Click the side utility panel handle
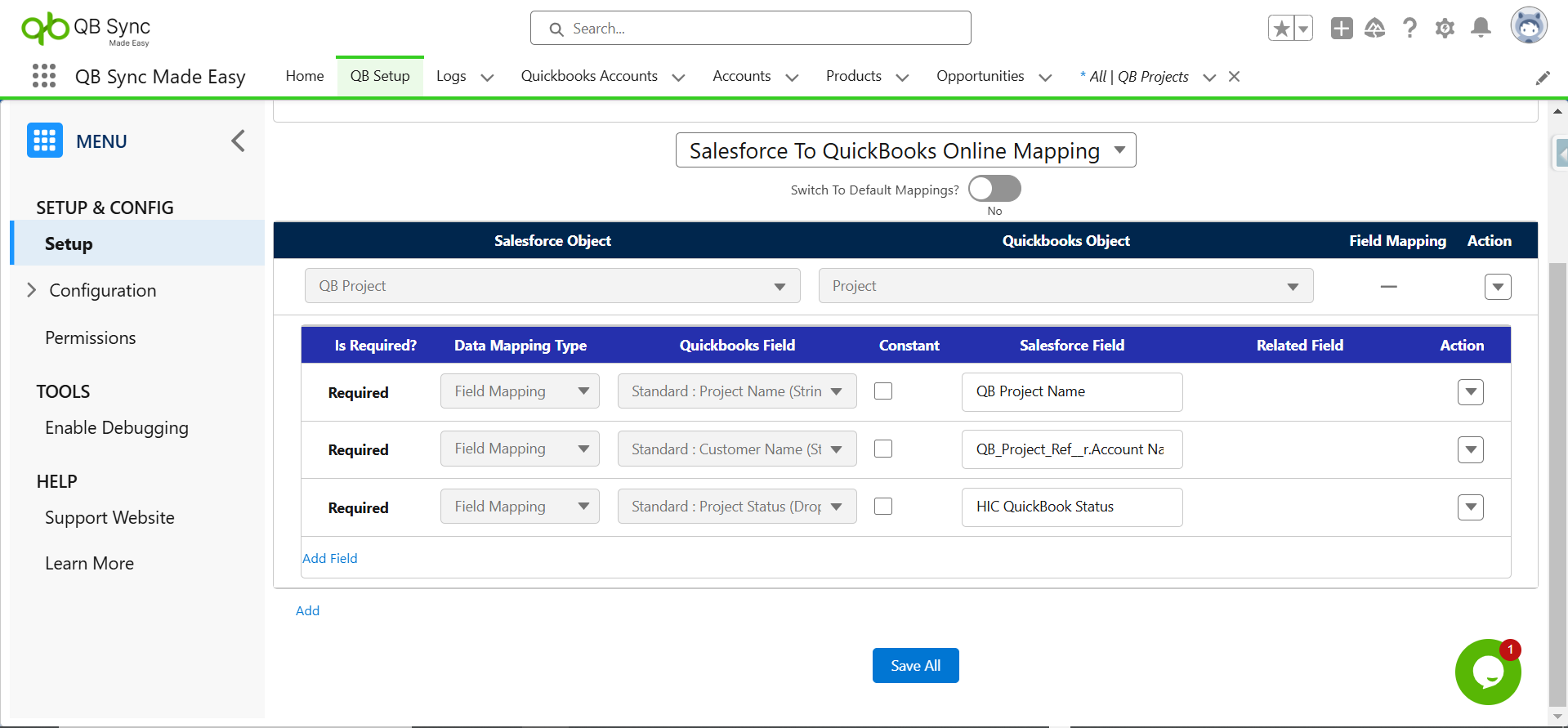Viewport: 1568px width, 728px height. point(1560,153)
